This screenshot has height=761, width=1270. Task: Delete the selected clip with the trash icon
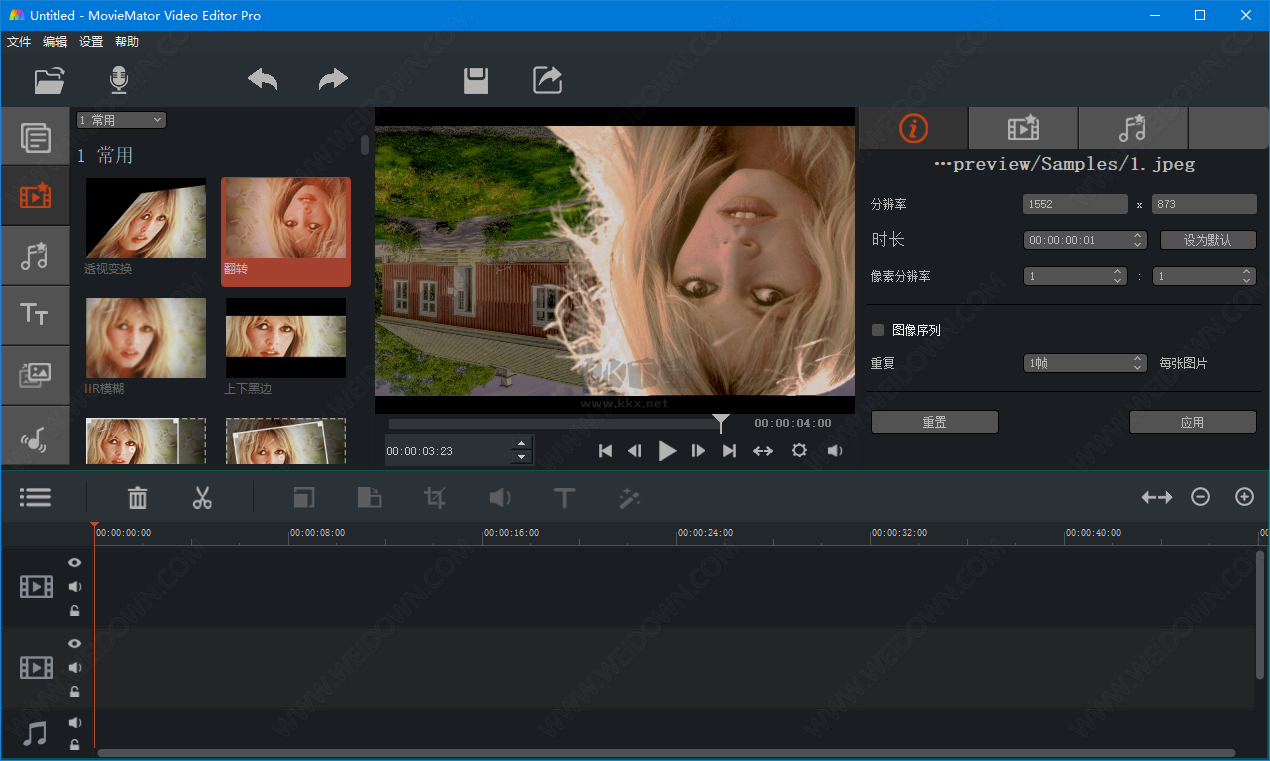pyautogui.click(x=137, y=497)
